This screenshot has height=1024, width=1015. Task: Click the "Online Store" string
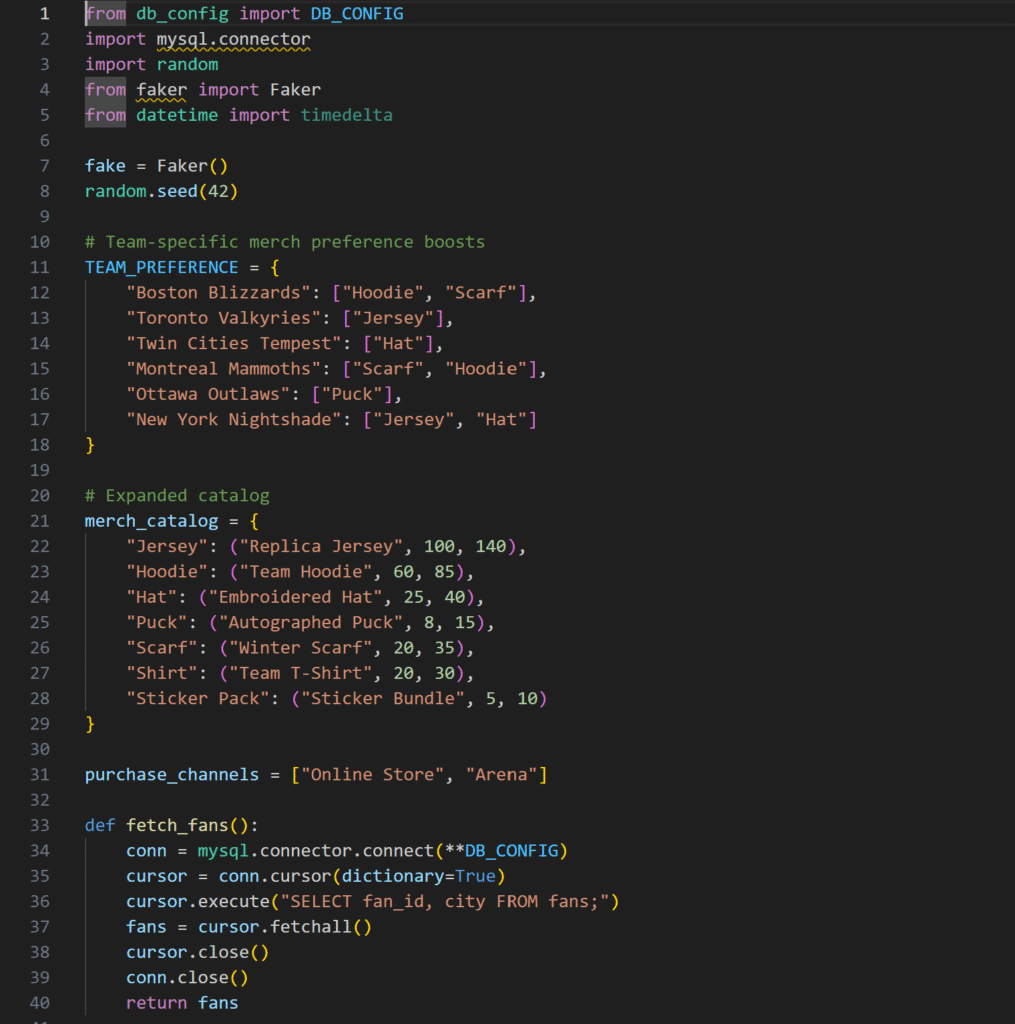(x=372, y=775)
